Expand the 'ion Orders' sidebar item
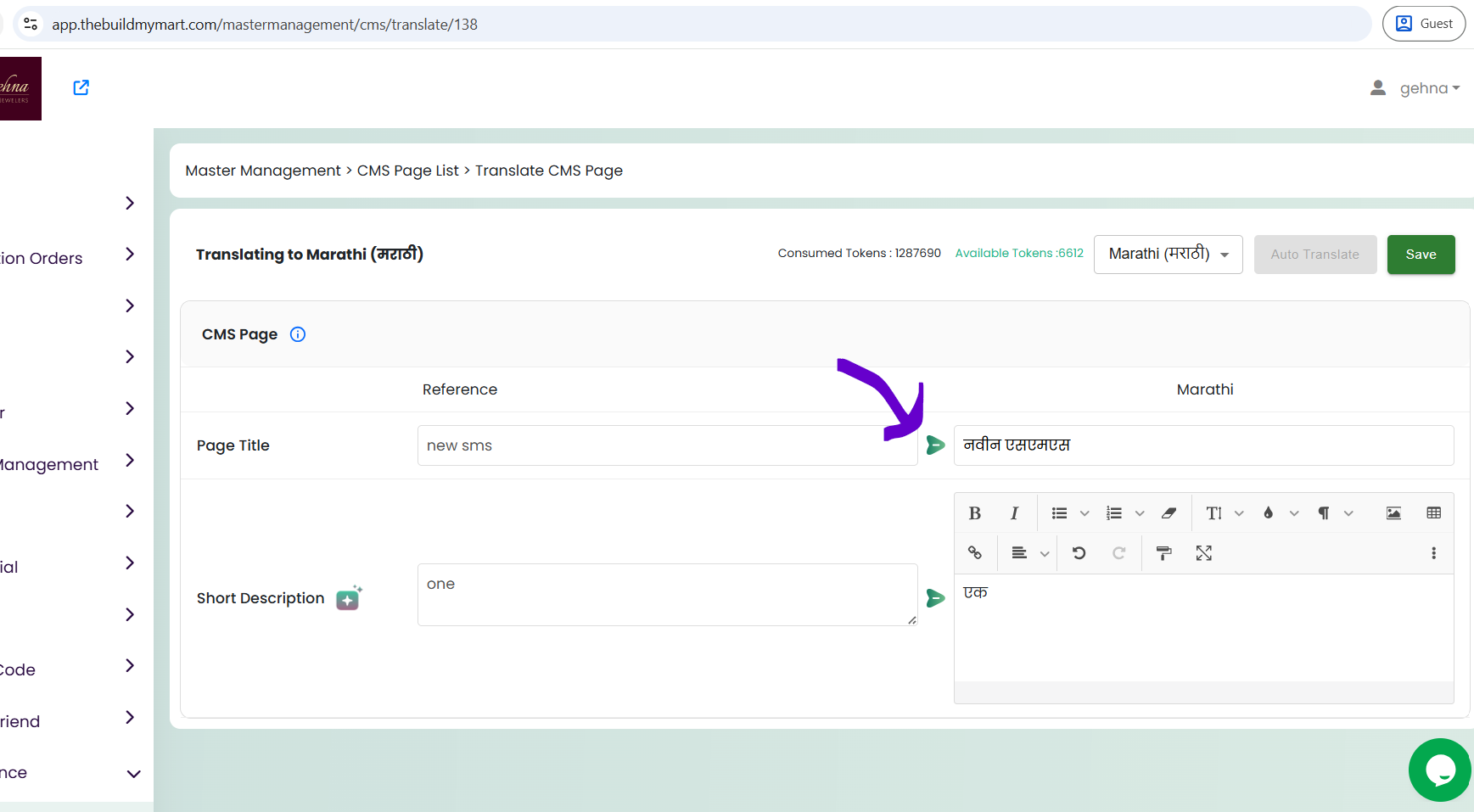The height and width of the screenshot is (812, 1474). 130,254
